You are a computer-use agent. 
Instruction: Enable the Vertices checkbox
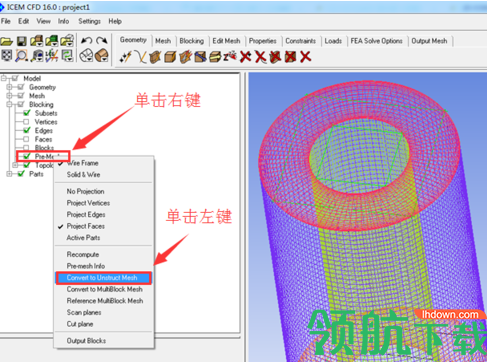tap(26, 122)
